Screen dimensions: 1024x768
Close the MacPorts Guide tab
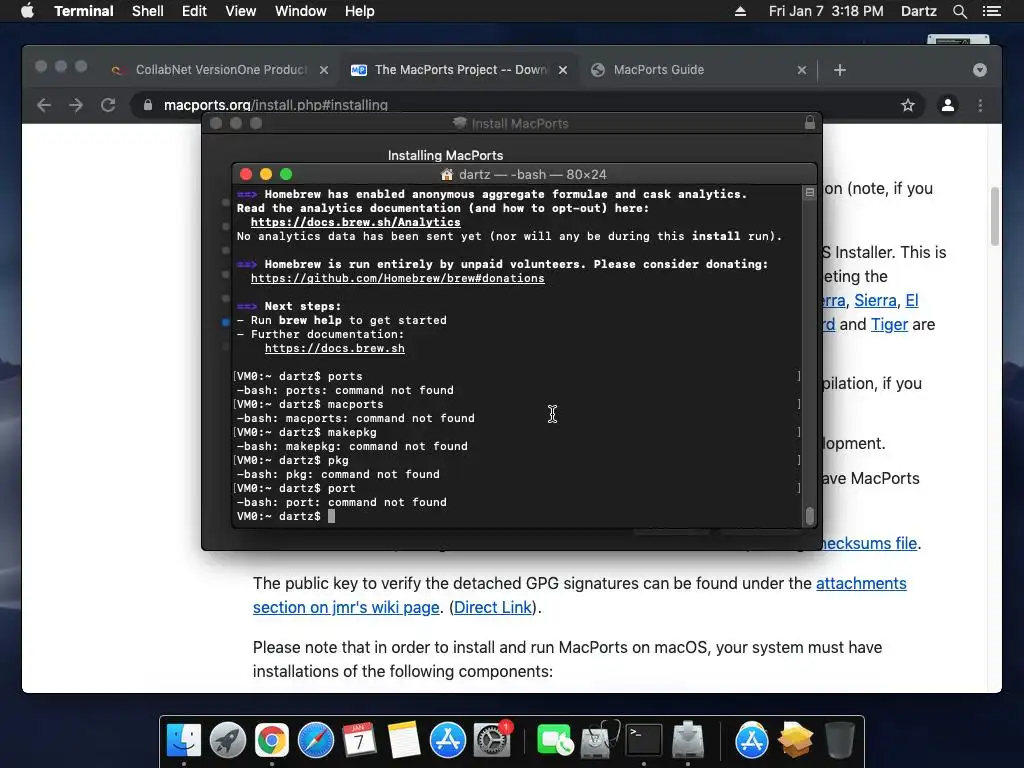802,70
